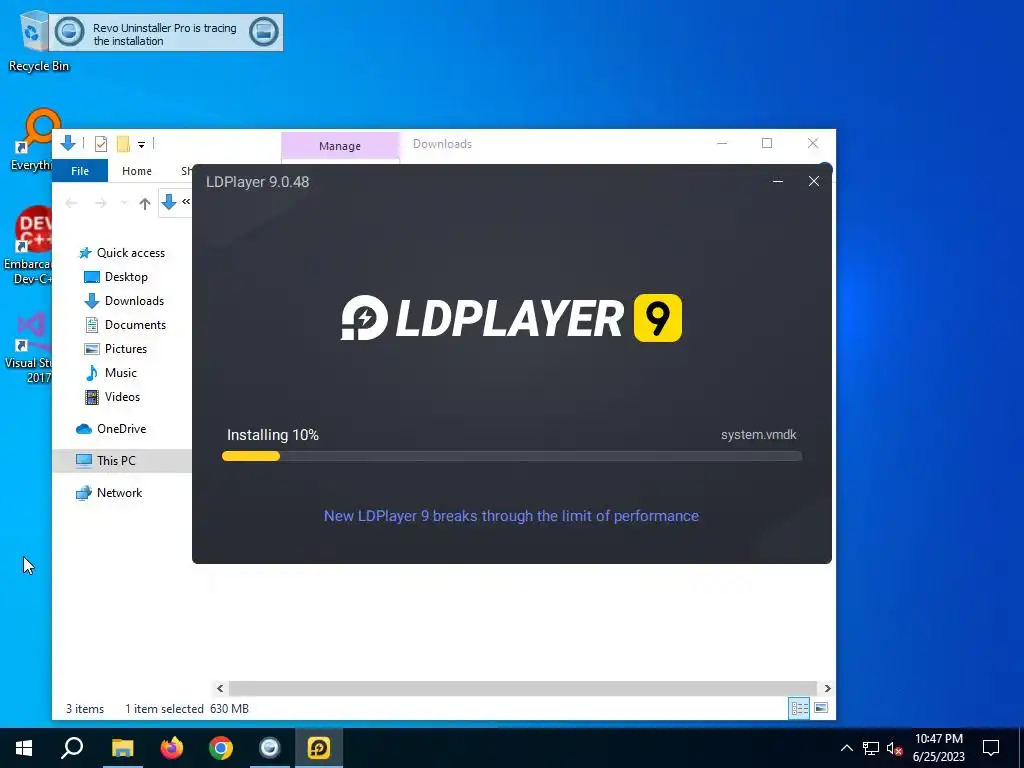The height and width of the screenshot is (768, 1024).
Task: Minimize the Downloads Explorer window
Action: [x=722, y=143]
